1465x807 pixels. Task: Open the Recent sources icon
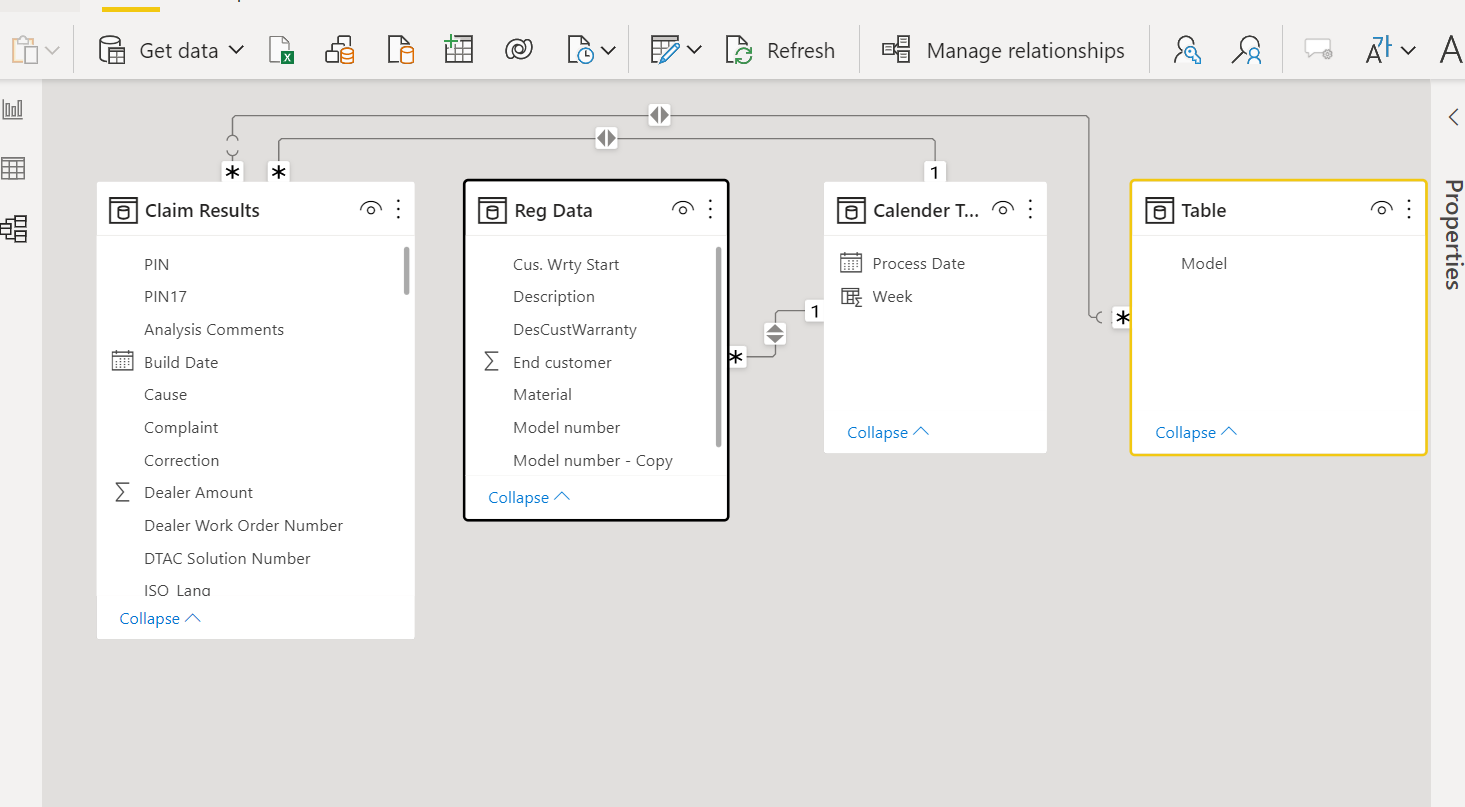click(x=580, y=50)
